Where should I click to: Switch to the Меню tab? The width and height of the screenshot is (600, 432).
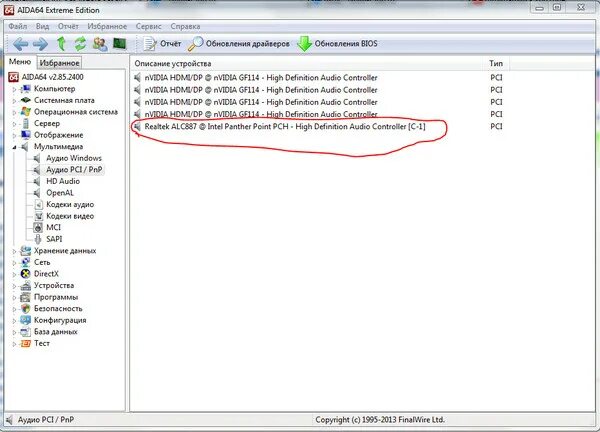click(20, 62)
